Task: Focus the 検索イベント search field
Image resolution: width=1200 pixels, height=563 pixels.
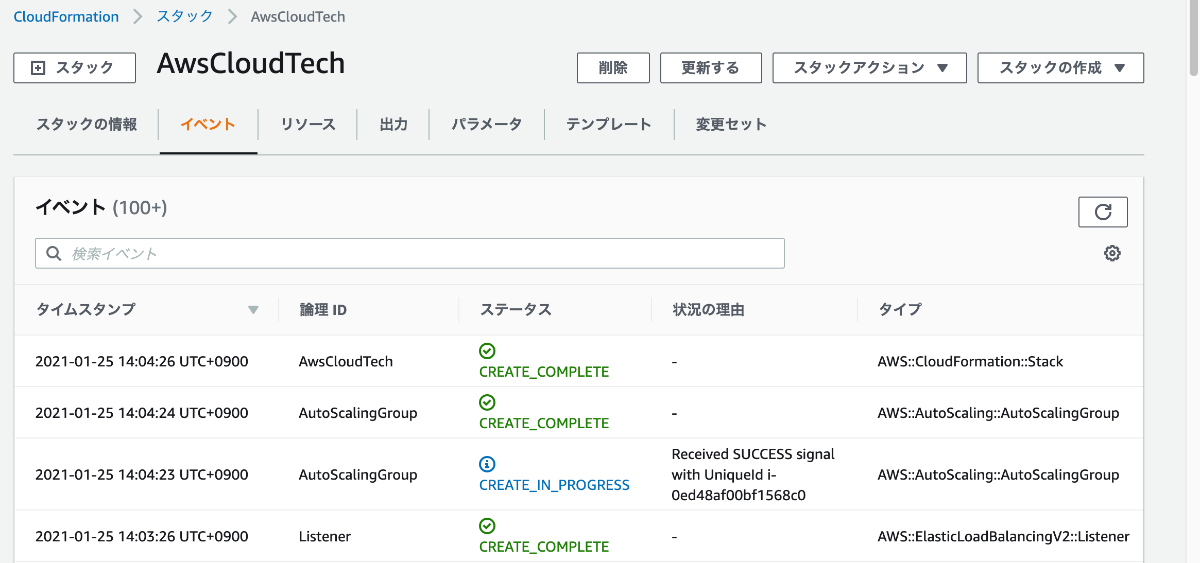Action: [420, 254]
